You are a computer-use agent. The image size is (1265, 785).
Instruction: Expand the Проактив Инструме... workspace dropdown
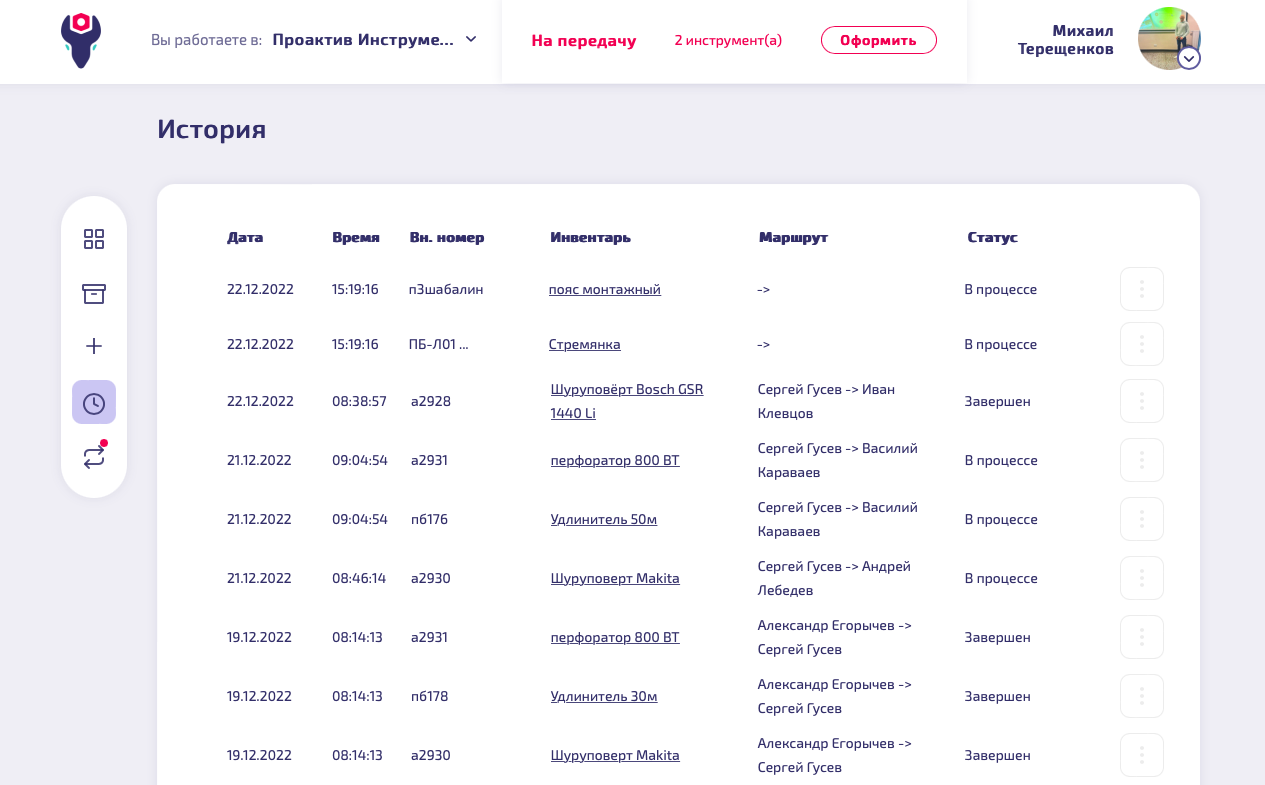tap(471, 40)
